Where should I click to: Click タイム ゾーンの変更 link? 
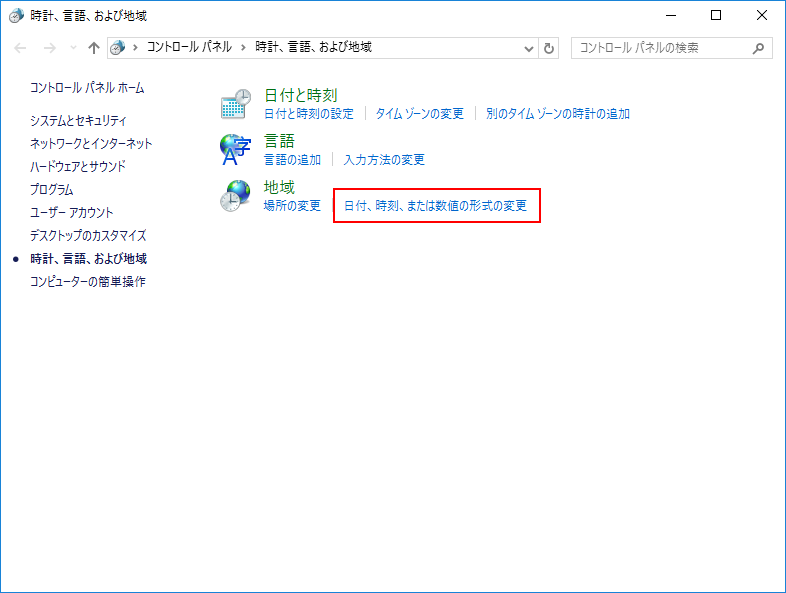pyautogui.click(x=419, y=114)
